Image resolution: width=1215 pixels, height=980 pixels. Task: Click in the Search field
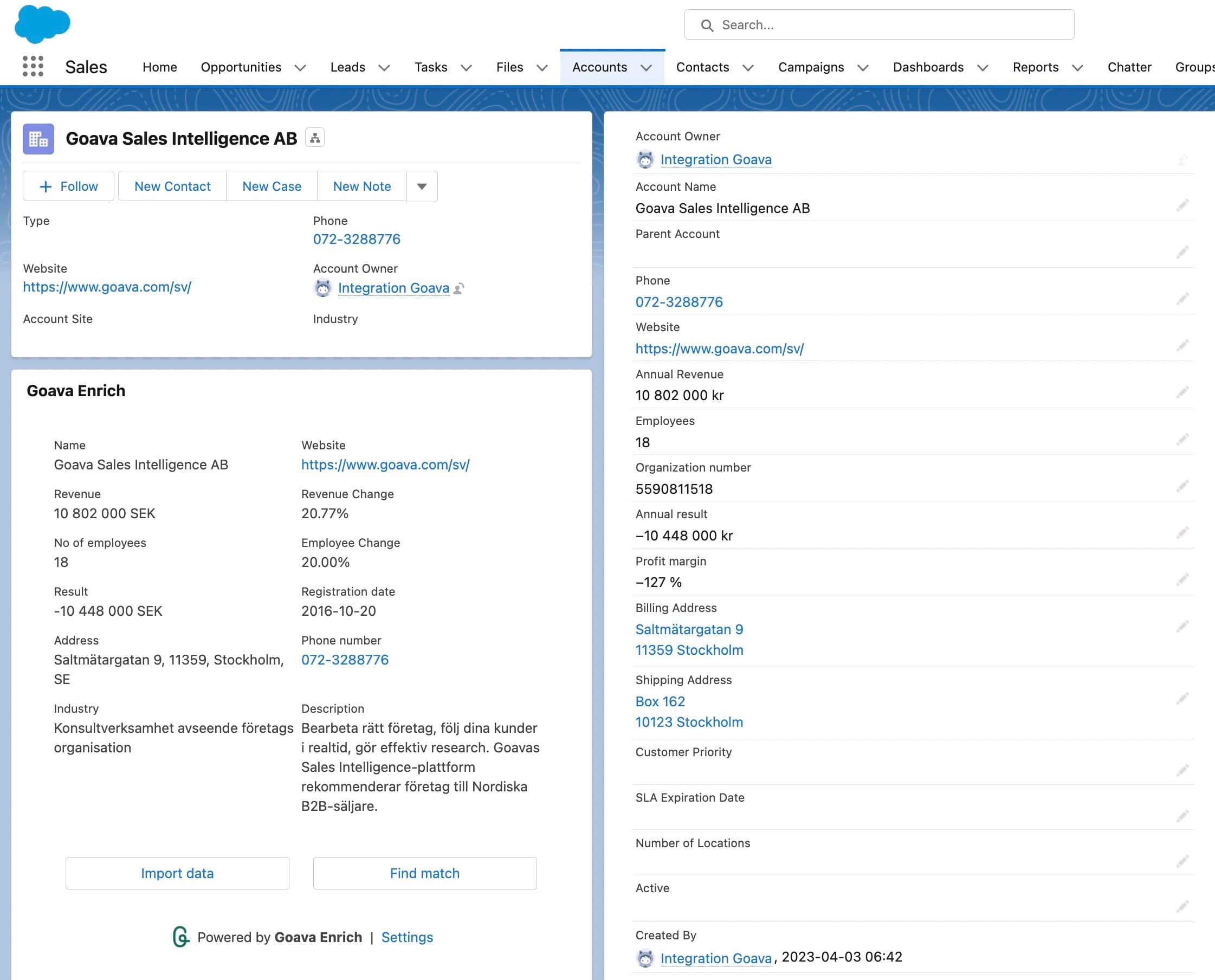click(x=879, y=25)
